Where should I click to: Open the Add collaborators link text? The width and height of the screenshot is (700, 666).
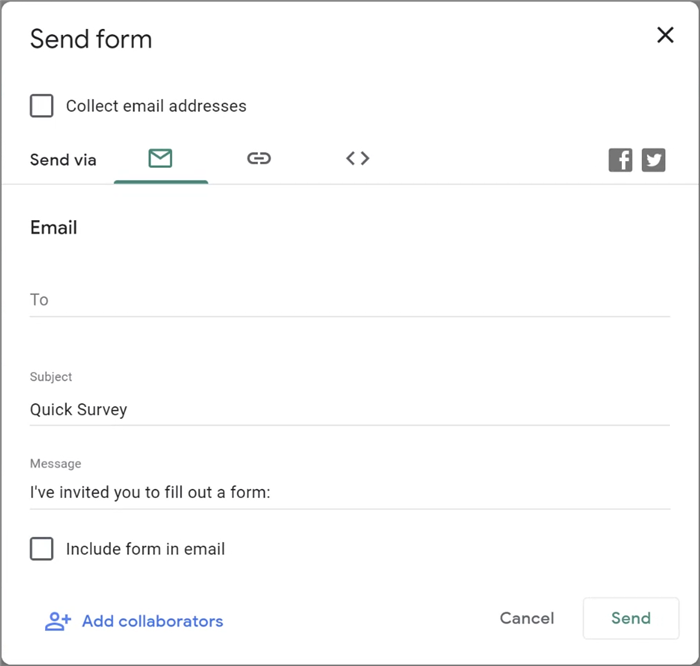click(152, 621)
